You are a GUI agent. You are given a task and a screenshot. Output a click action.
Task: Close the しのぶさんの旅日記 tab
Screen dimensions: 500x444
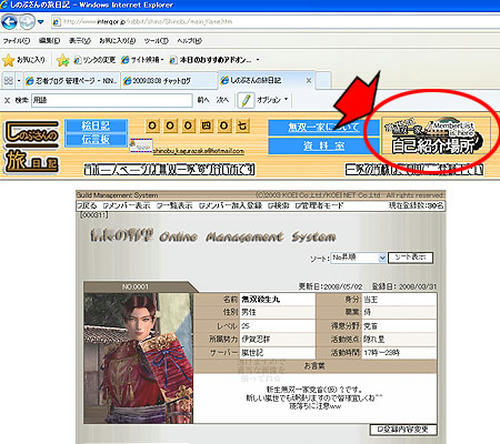coord(309,80)
